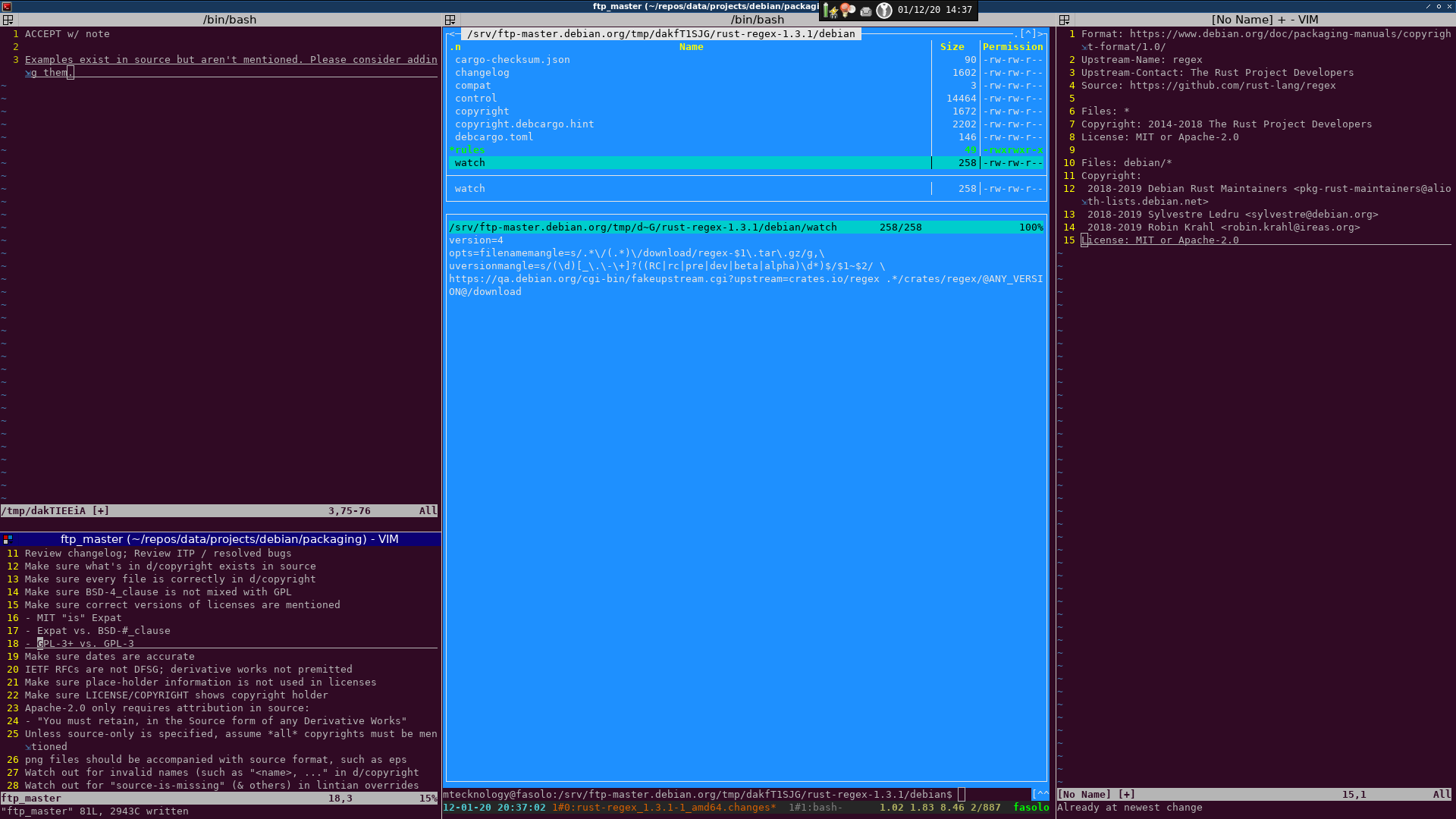Click the shell command prompt input
This screenshot has height=819, width=1456.
[962, 795]
